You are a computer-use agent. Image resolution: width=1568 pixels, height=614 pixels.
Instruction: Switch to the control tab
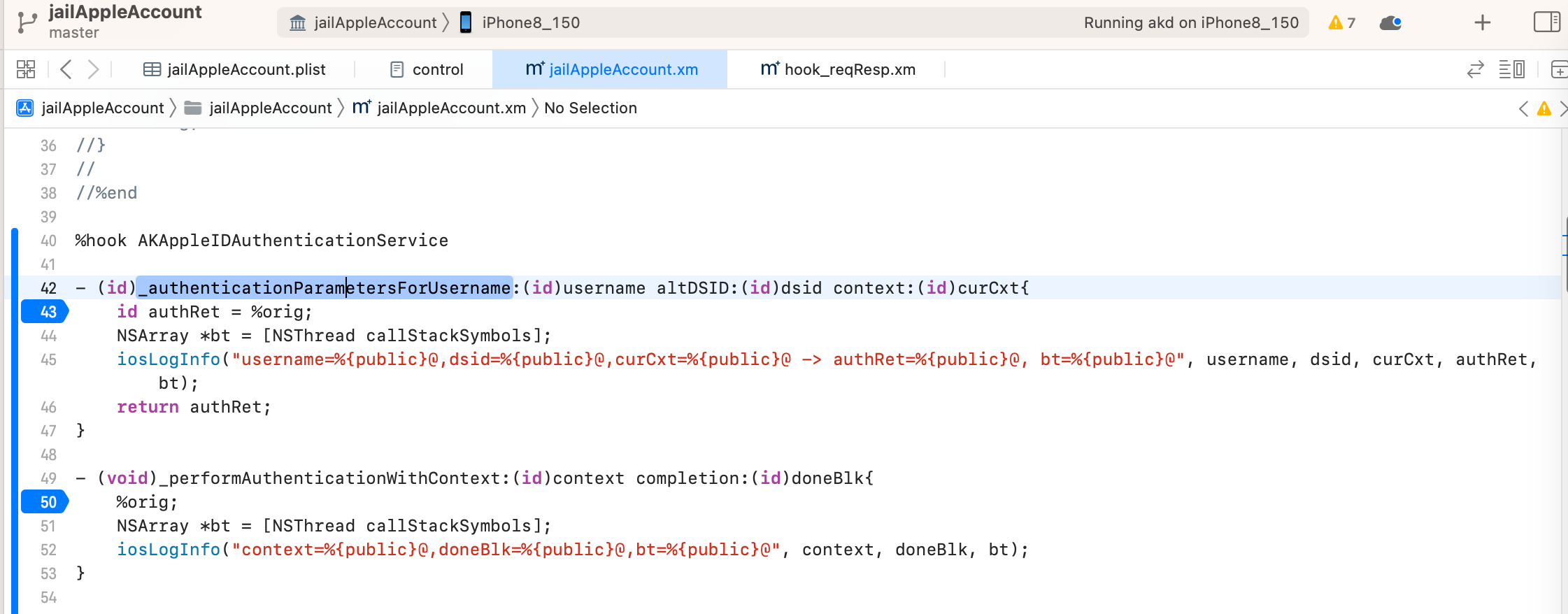[427, 69]
